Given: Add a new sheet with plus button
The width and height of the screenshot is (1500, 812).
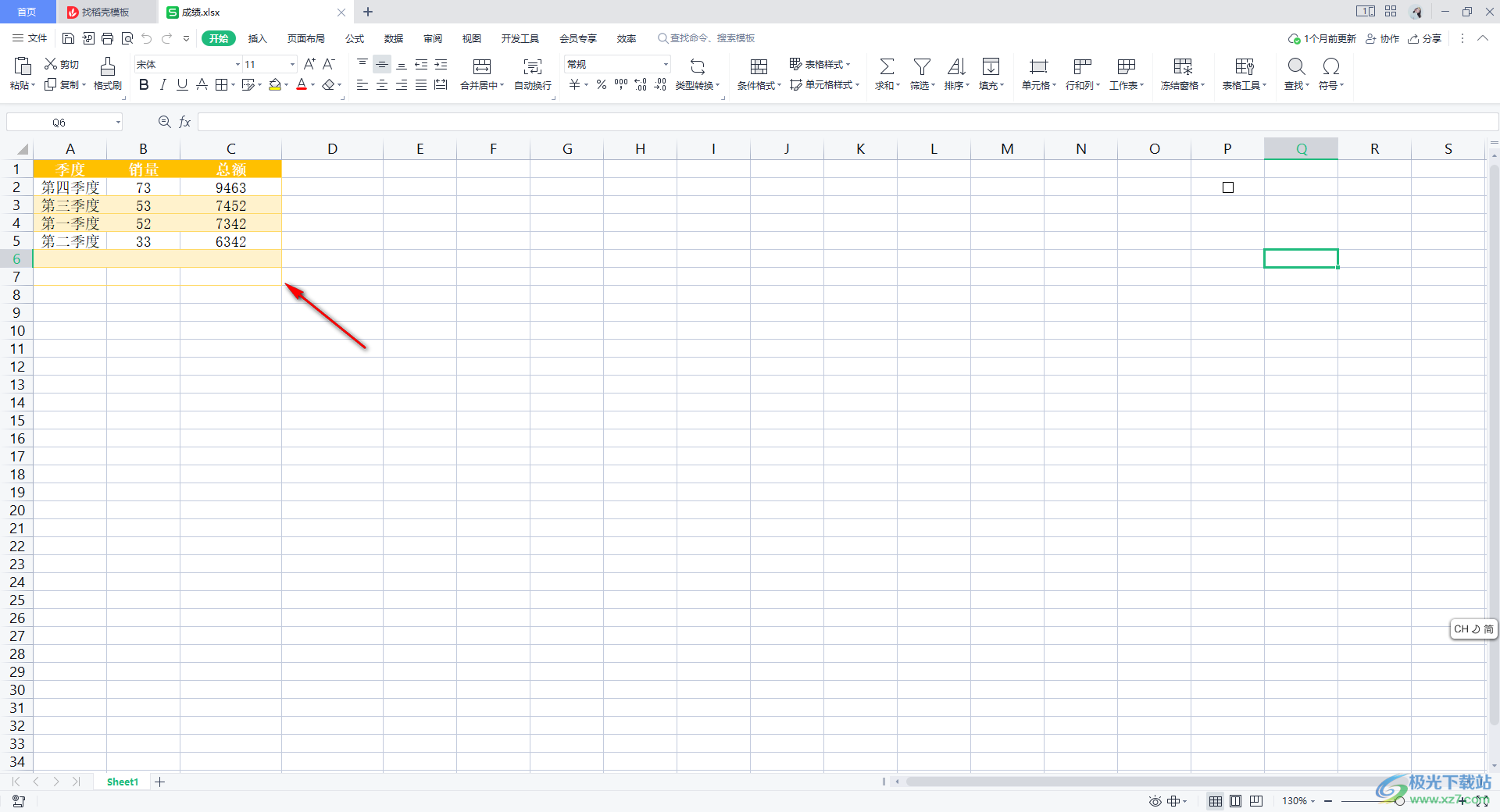Looking at the screenshot, I should 159,782.
